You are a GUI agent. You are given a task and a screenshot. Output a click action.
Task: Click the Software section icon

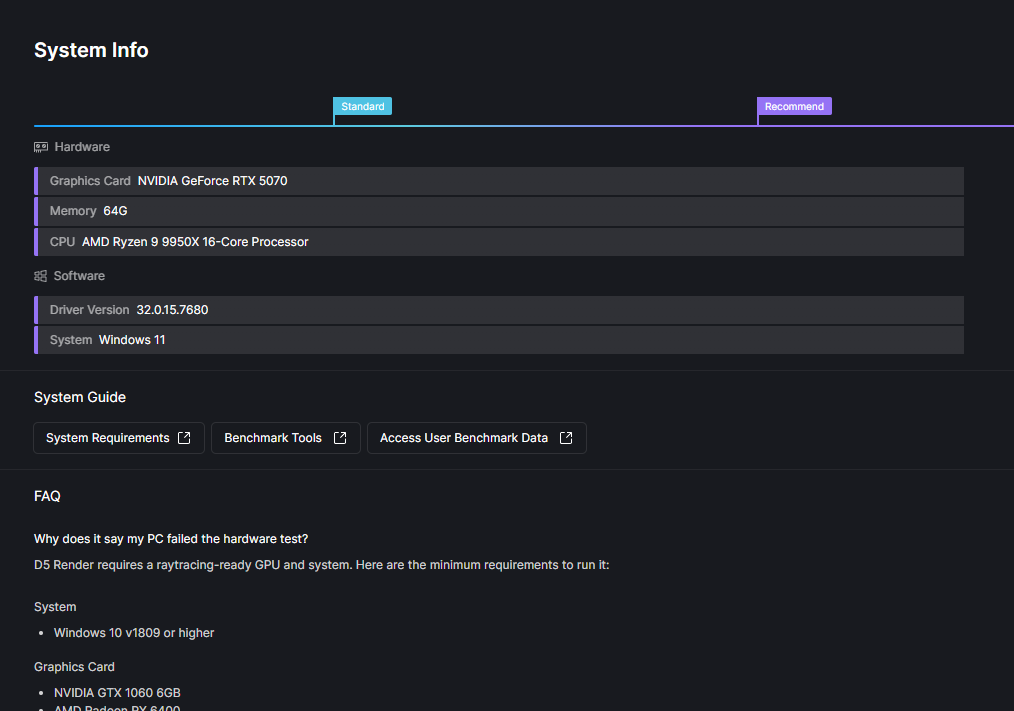41,276
